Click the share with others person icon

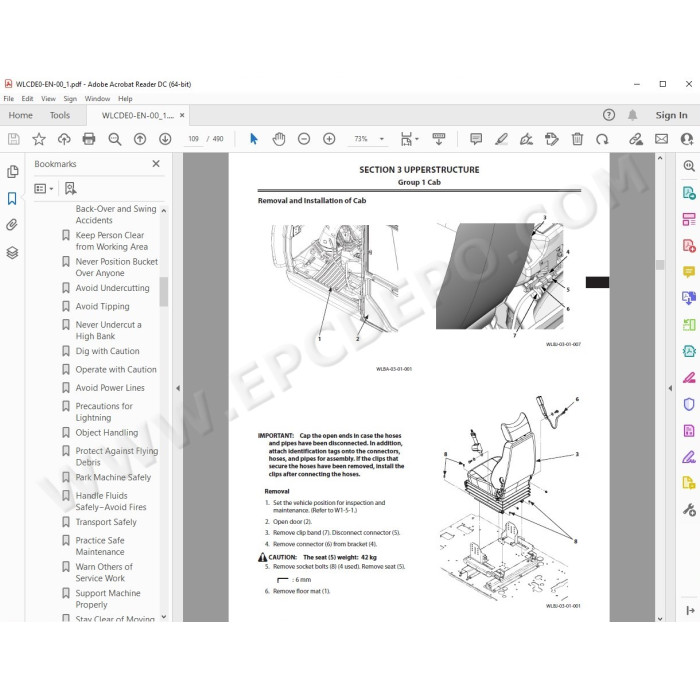pos(687,139)
